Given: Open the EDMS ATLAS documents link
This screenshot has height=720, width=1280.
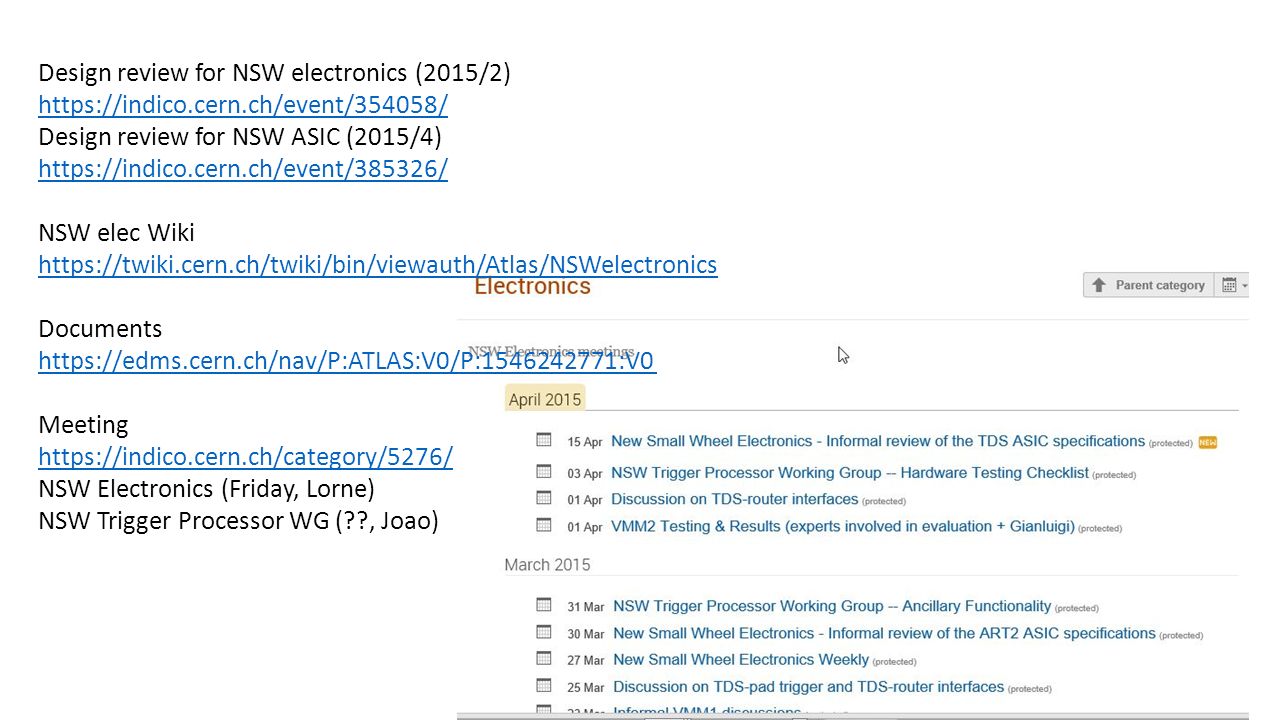Looking at the screenshot, I should point(347,360).
